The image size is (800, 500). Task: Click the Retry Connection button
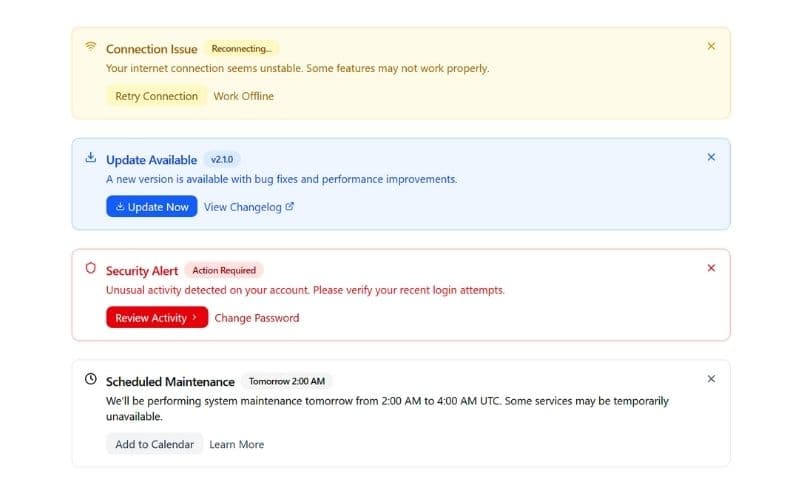[156, 96]
